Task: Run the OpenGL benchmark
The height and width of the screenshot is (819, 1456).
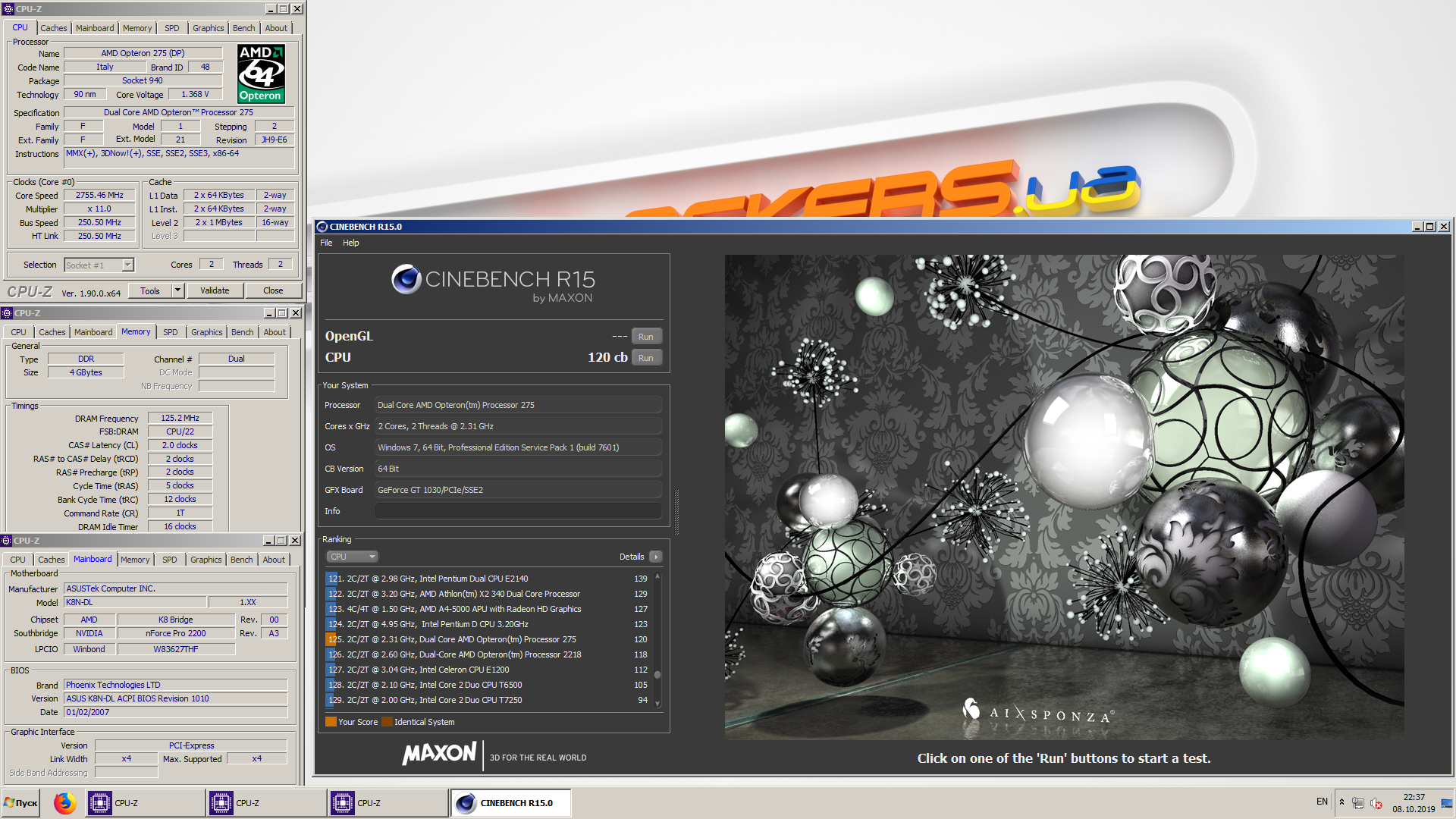Action: pyautogui.click(x=646, y=337)
